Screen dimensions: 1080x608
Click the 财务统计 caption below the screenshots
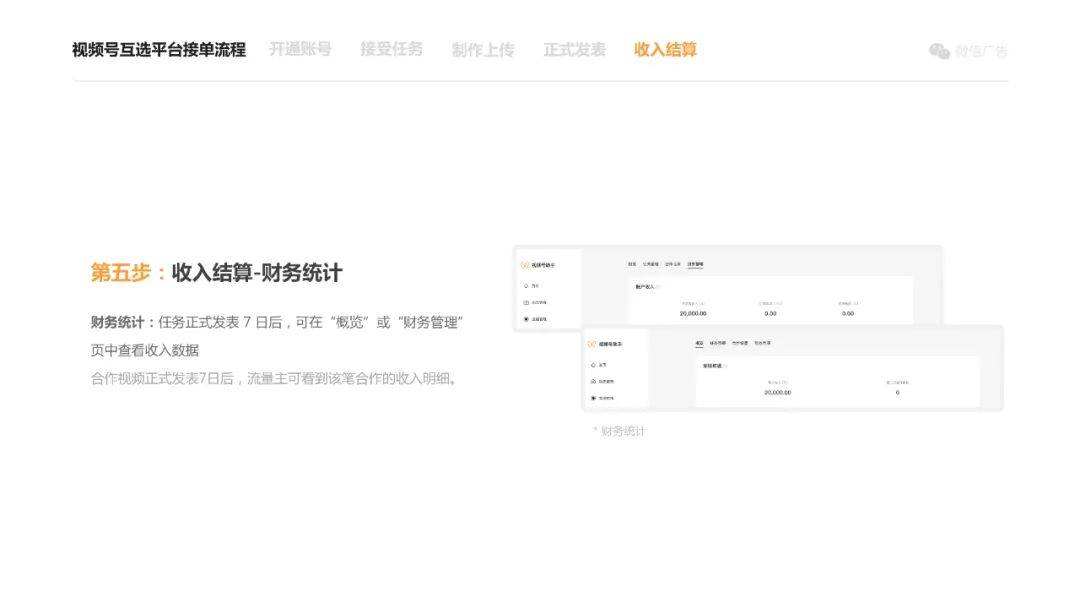(622, 431)
